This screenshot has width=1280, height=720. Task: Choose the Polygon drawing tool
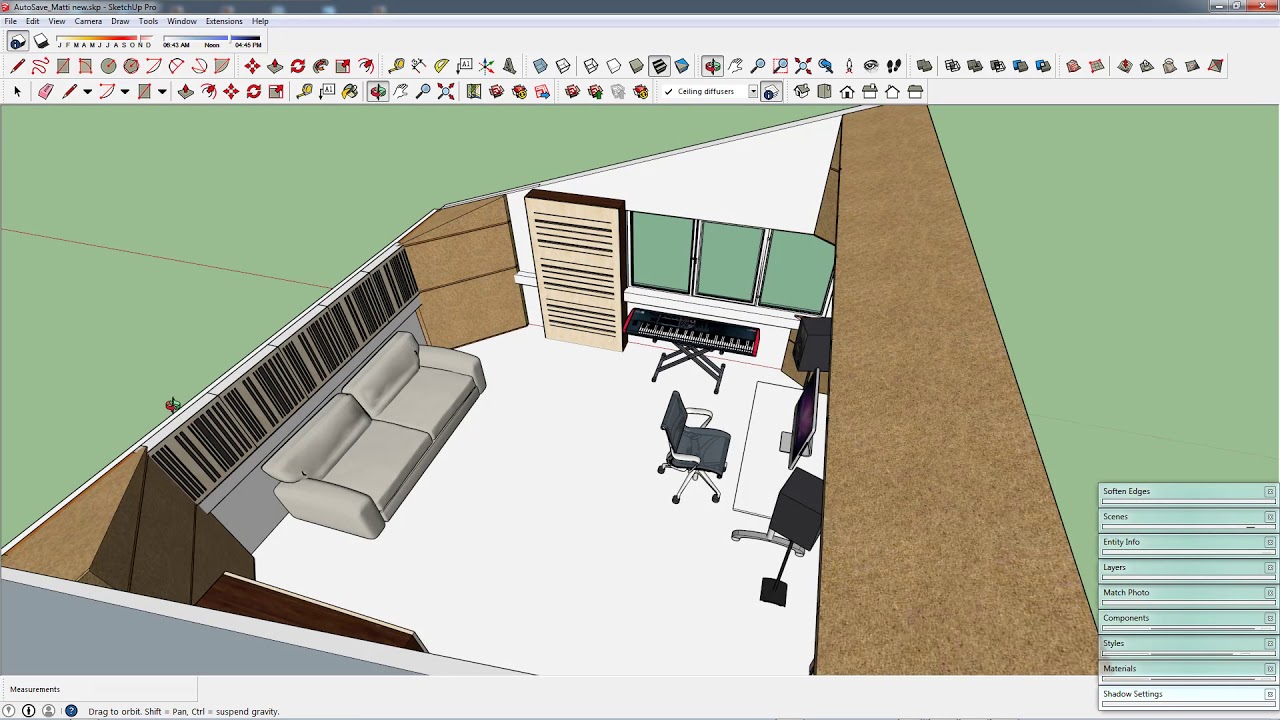click(x=131, y=66)
